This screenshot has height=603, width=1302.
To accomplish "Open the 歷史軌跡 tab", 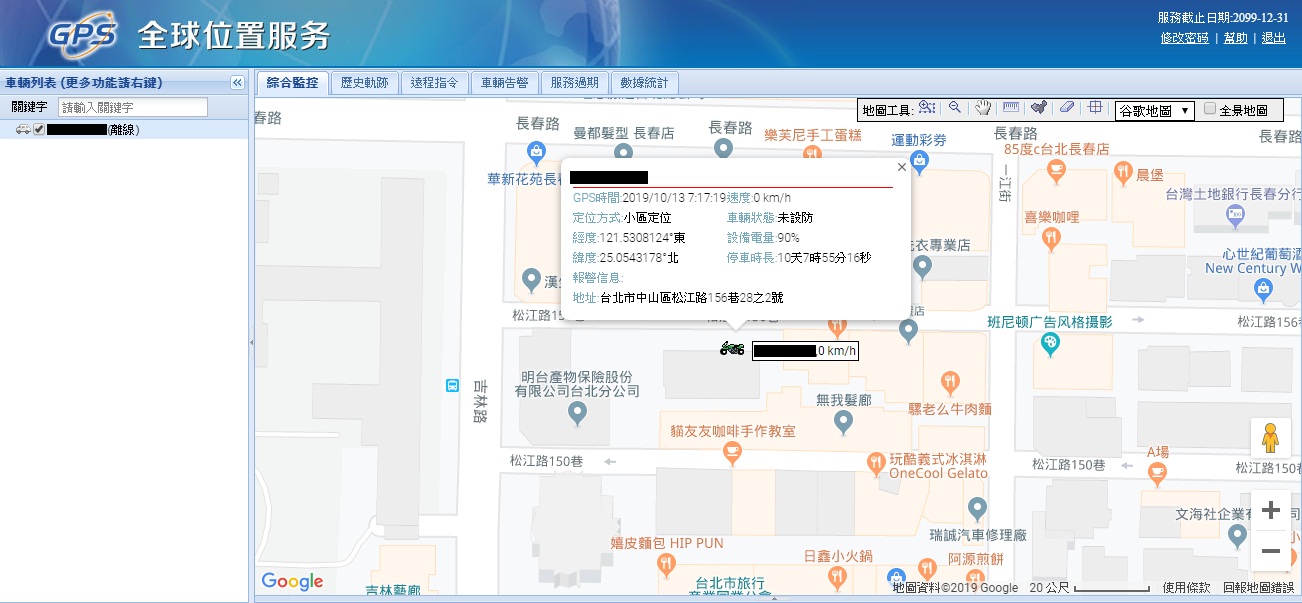I will coord(365,83).
